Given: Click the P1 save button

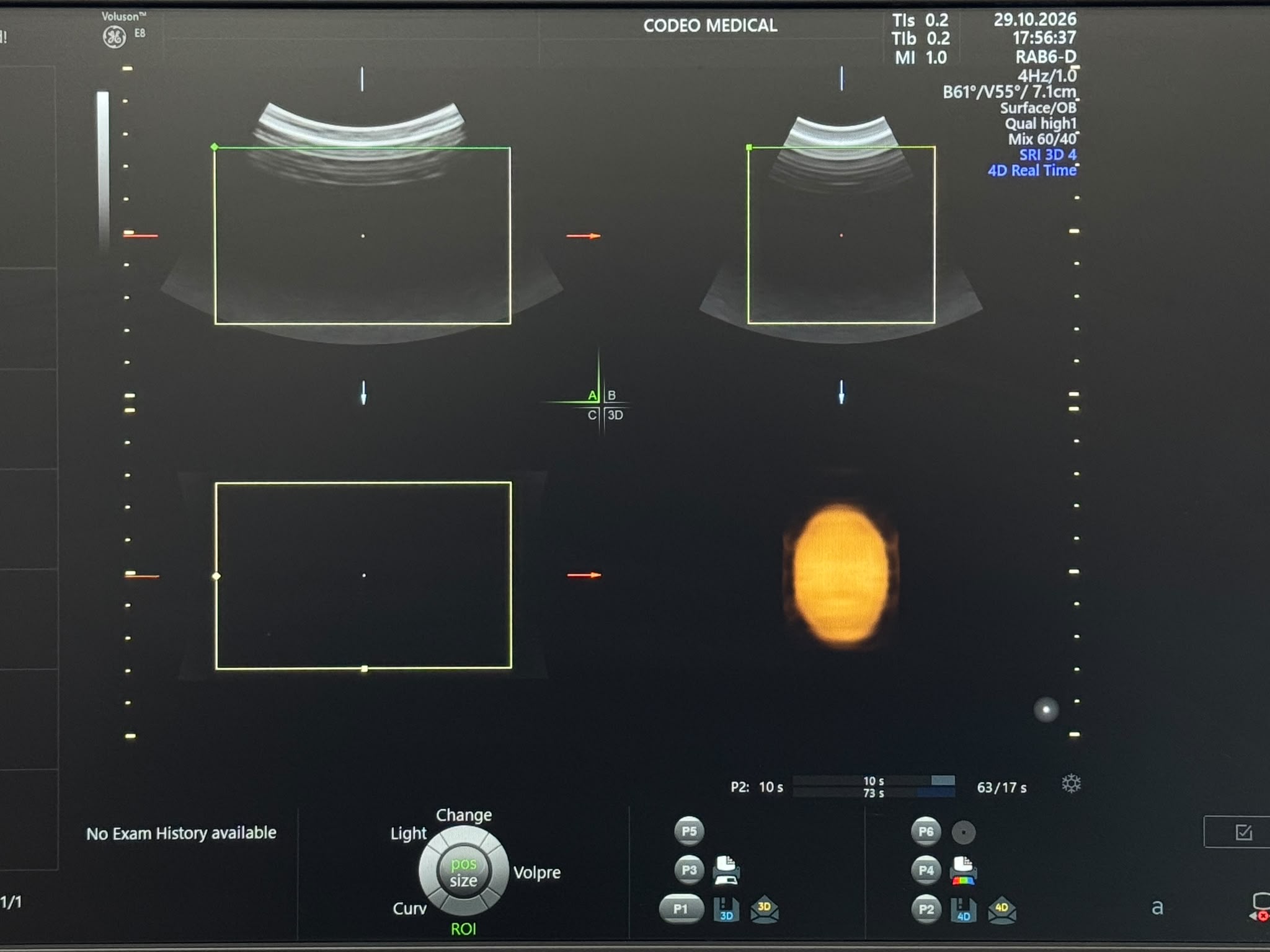Looking at the screenshot, I should (x=681, y=909).
